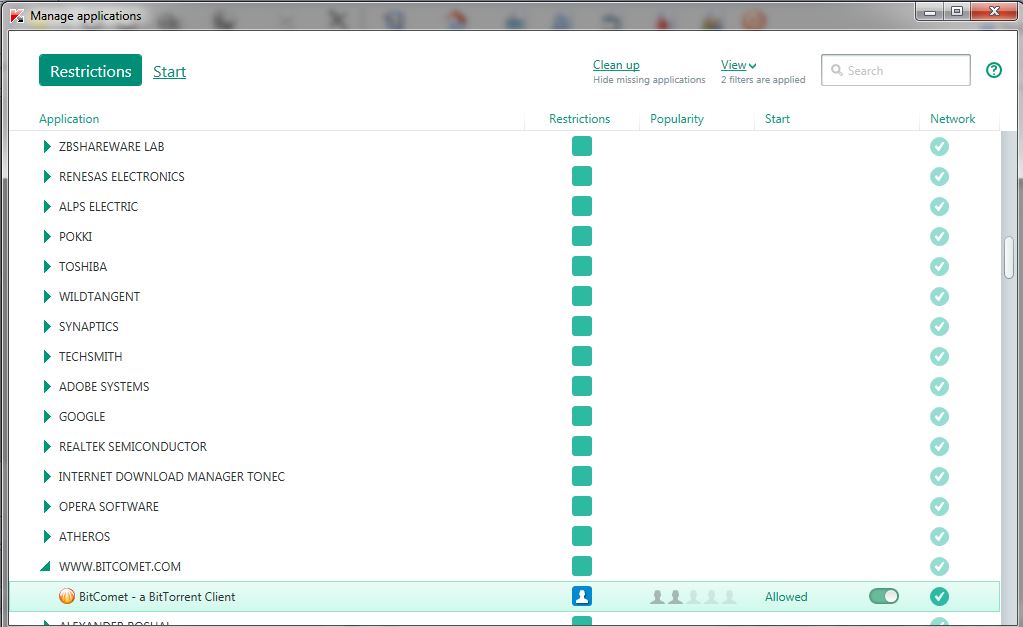This screenshot has height=627, width=1023.
Task: Click ADOBE SYSTEMS restrictions square icon
Action: click(x=582, y=386)
